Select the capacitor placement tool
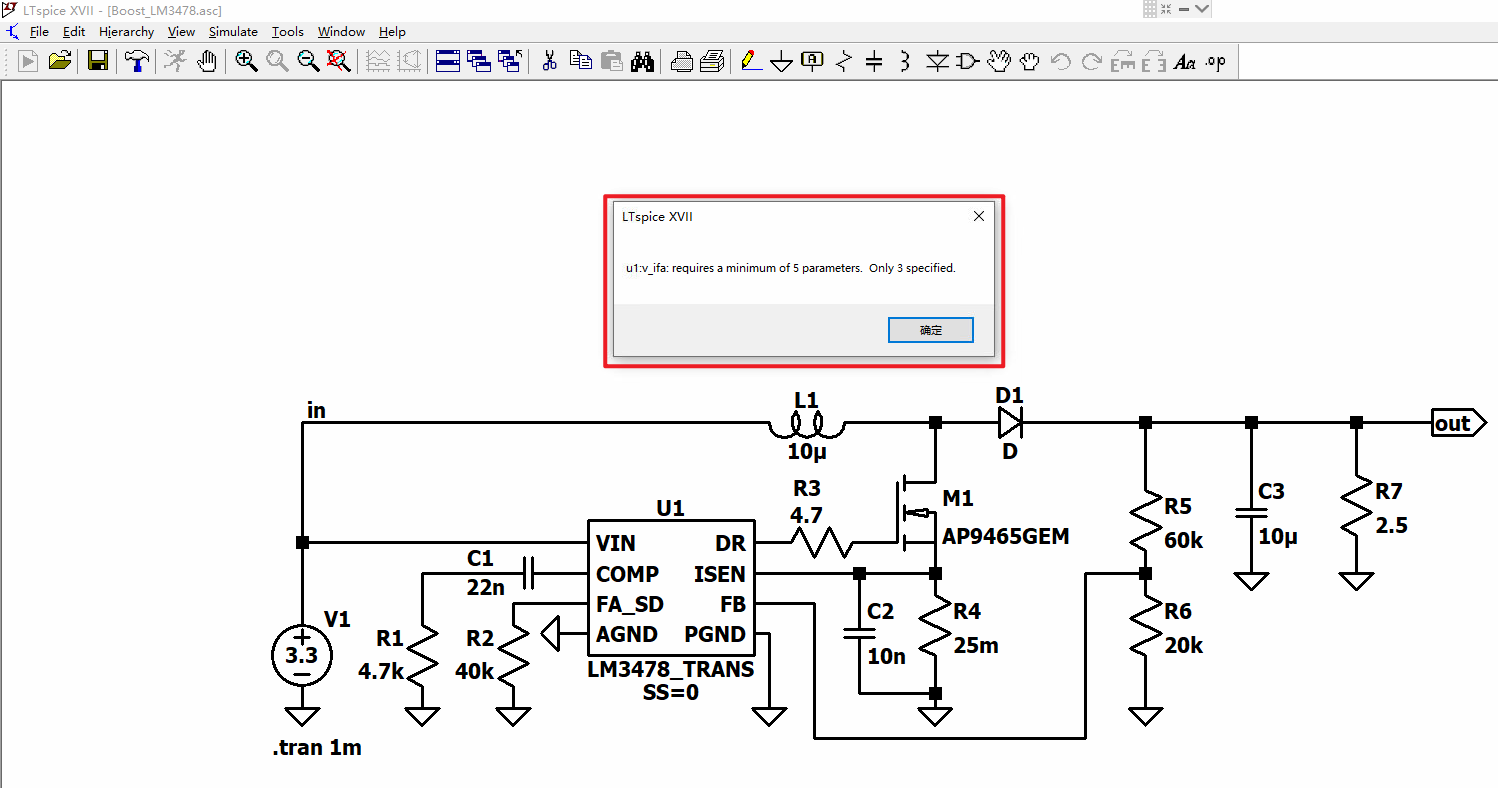The height and width of the screenshot is (788, 1498). point(874,61)
